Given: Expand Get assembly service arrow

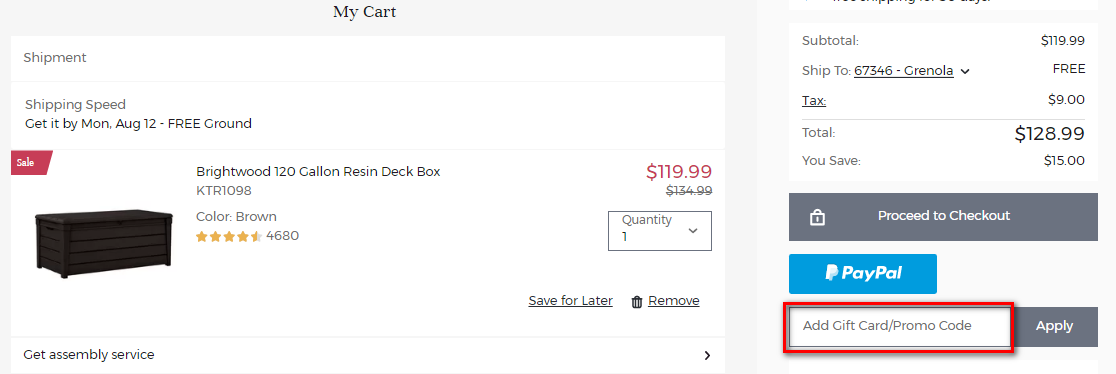Looking at the screenshot, I should [707, 355].
